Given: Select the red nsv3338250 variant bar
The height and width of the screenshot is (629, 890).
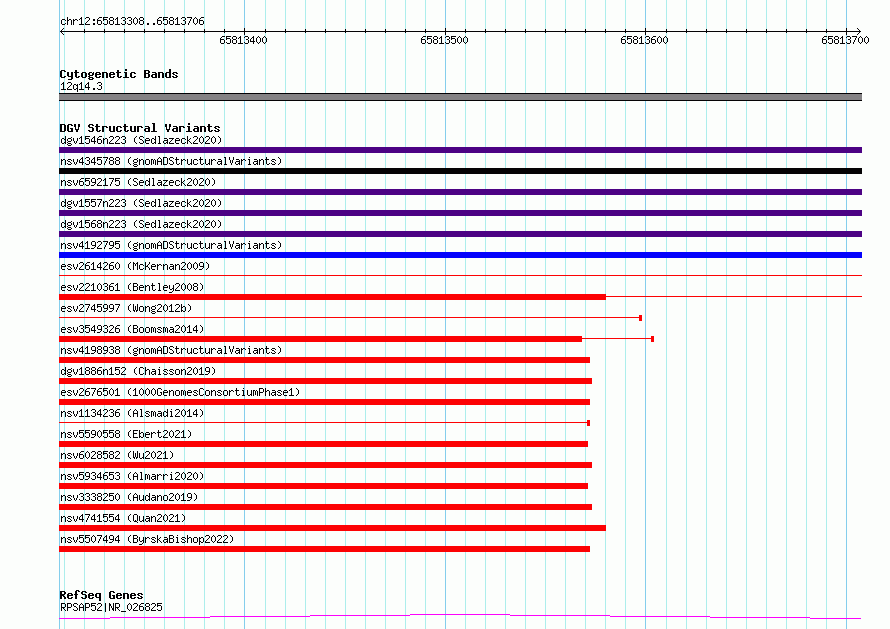Looking at the screenshot, I should coord(326,507).
